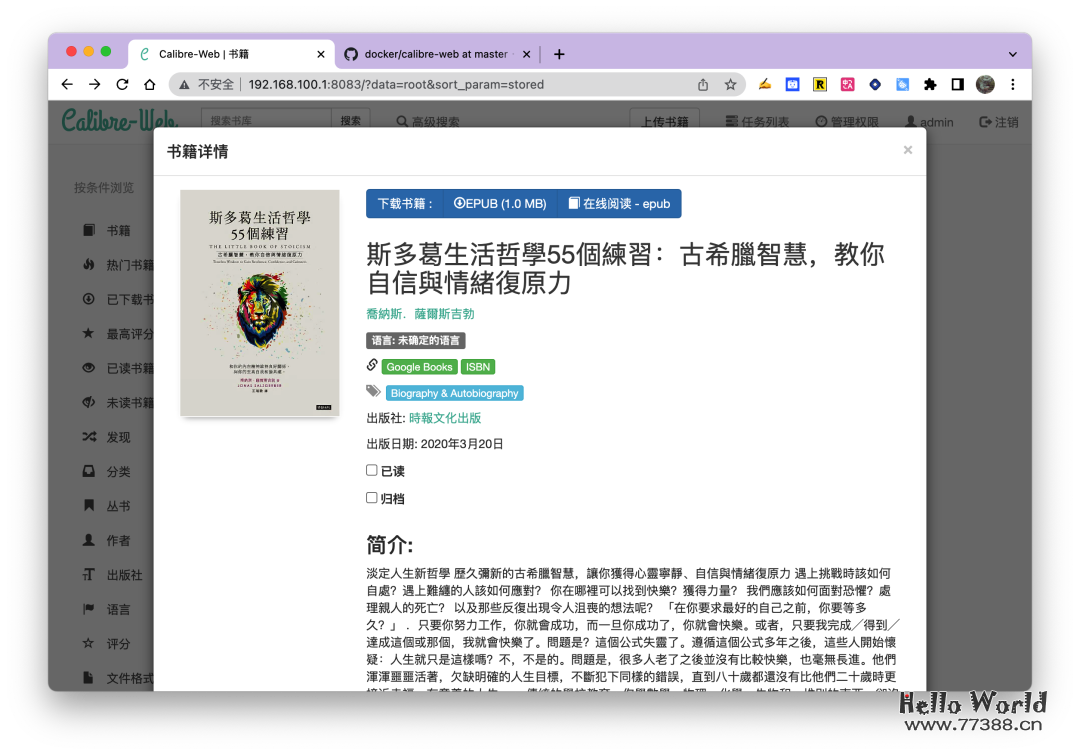Open 已下载书籍 sidebar icon
This screenshot has width=1080, height=755.
(x=89, y=299)
